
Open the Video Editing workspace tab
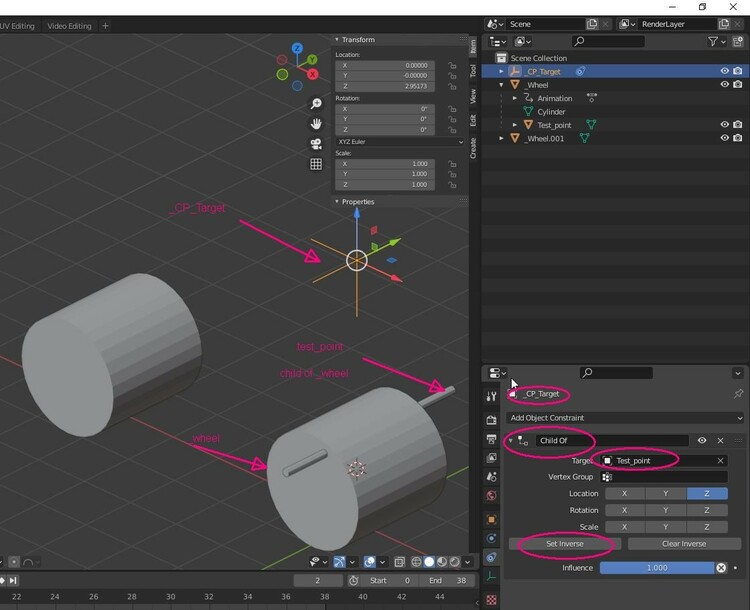click(69, 25)
